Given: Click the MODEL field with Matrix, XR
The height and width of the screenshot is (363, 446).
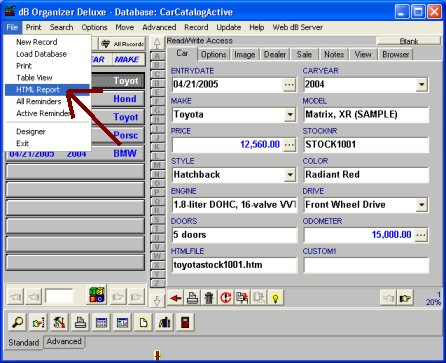Looking at the screenshot, I should (x=366, y=115).
